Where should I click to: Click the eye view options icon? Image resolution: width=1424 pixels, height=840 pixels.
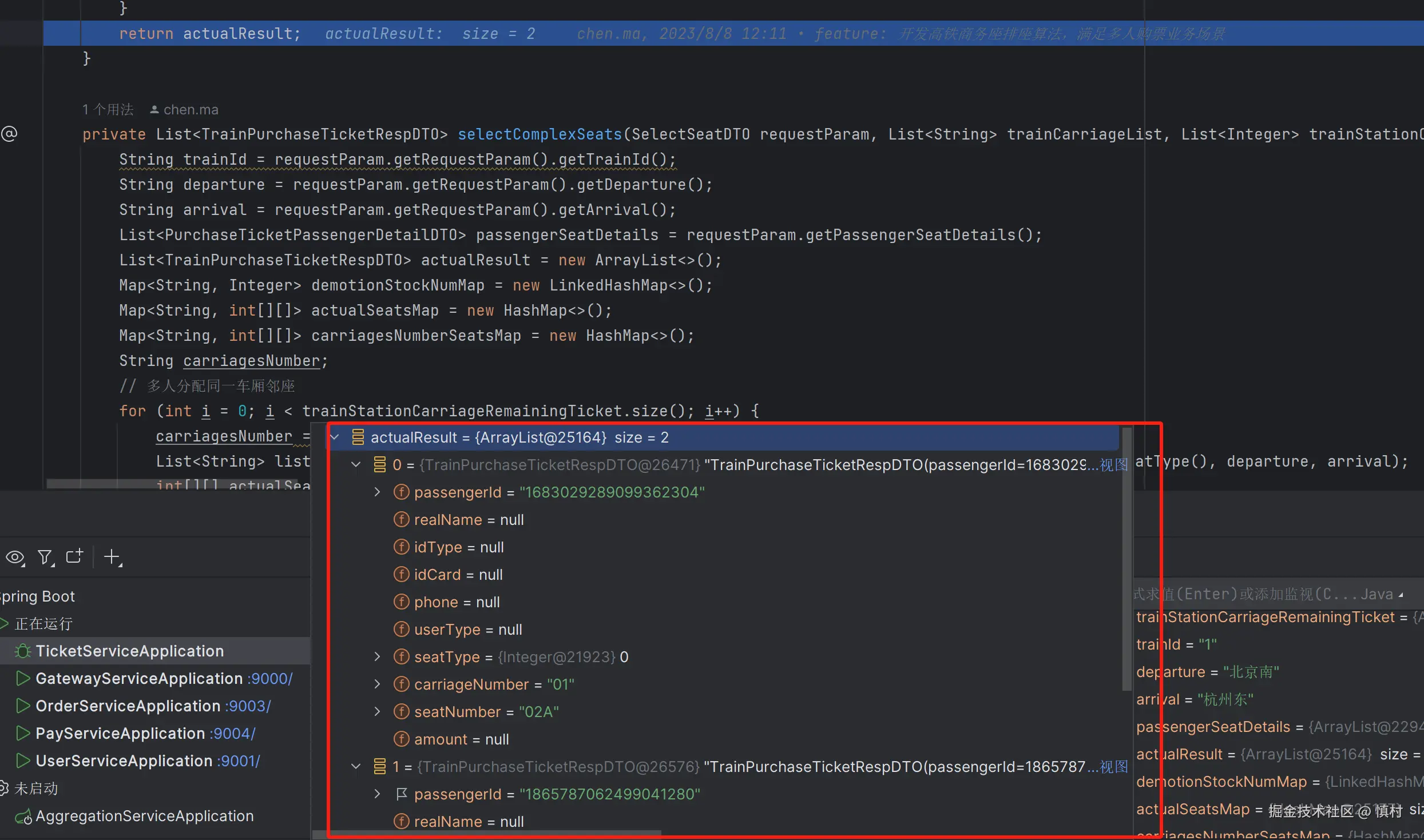(15, 558)
